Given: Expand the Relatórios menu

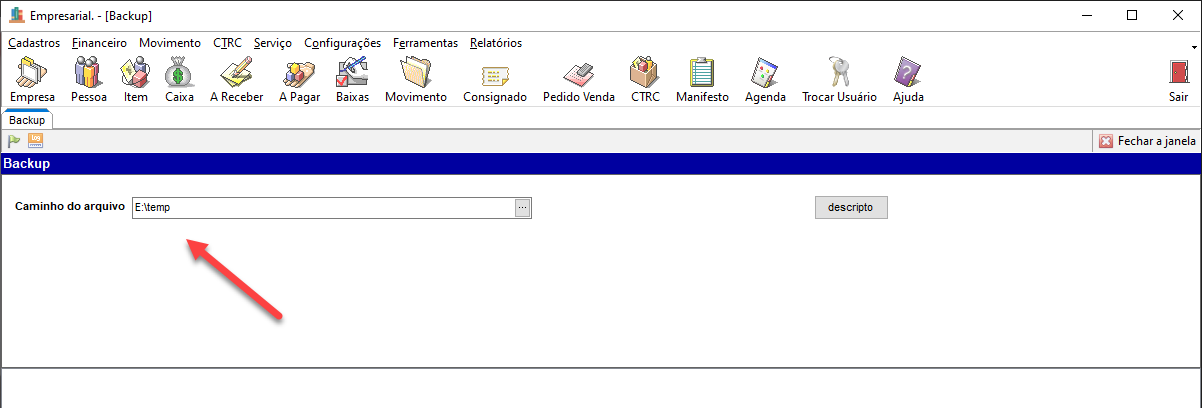Looking at the screenshot, I should 495,43.
